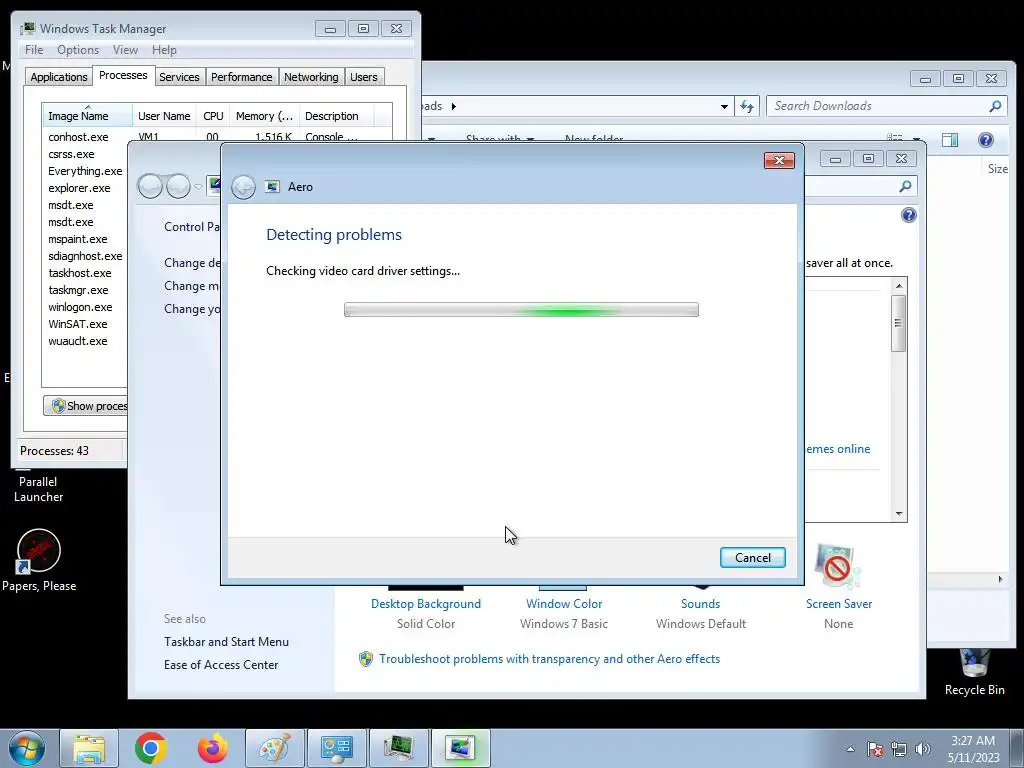Click search magnifier in Personalization window

904,187
